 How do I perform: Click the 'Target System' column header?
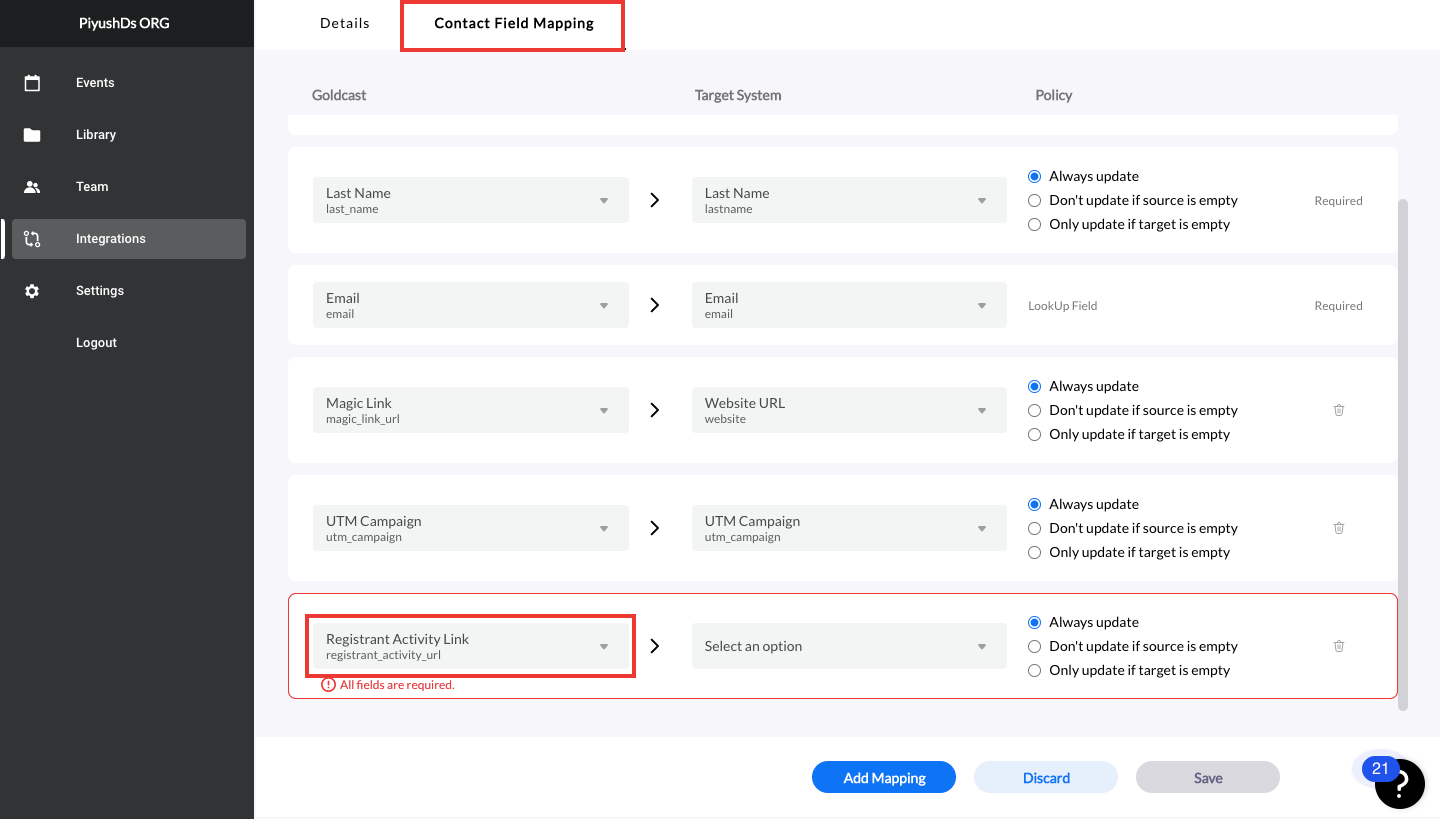tap(738, 95)
